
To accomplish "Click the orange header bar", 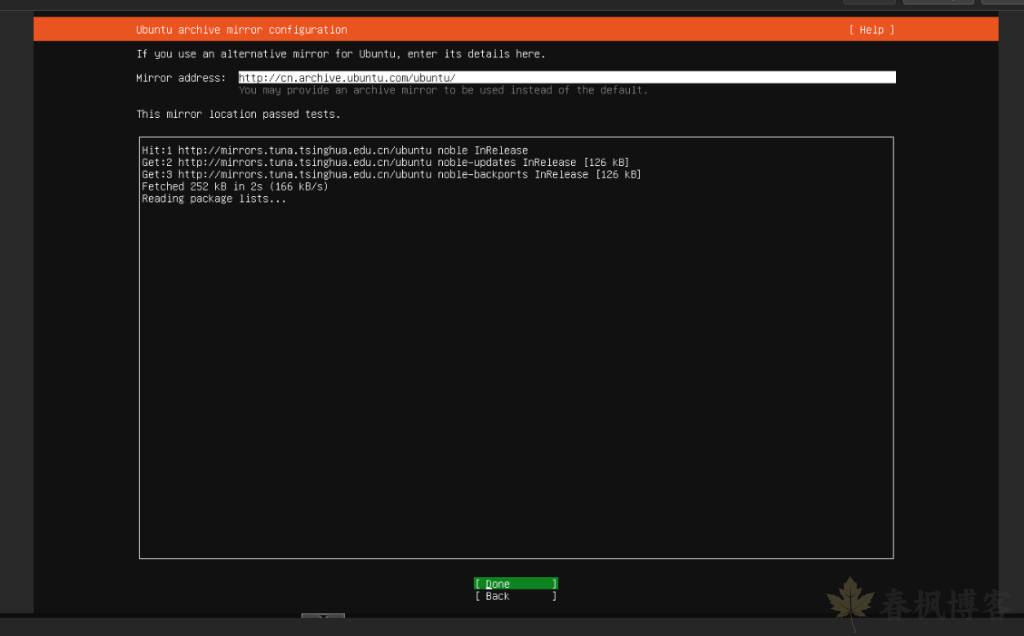I will (x=600, y=30).
